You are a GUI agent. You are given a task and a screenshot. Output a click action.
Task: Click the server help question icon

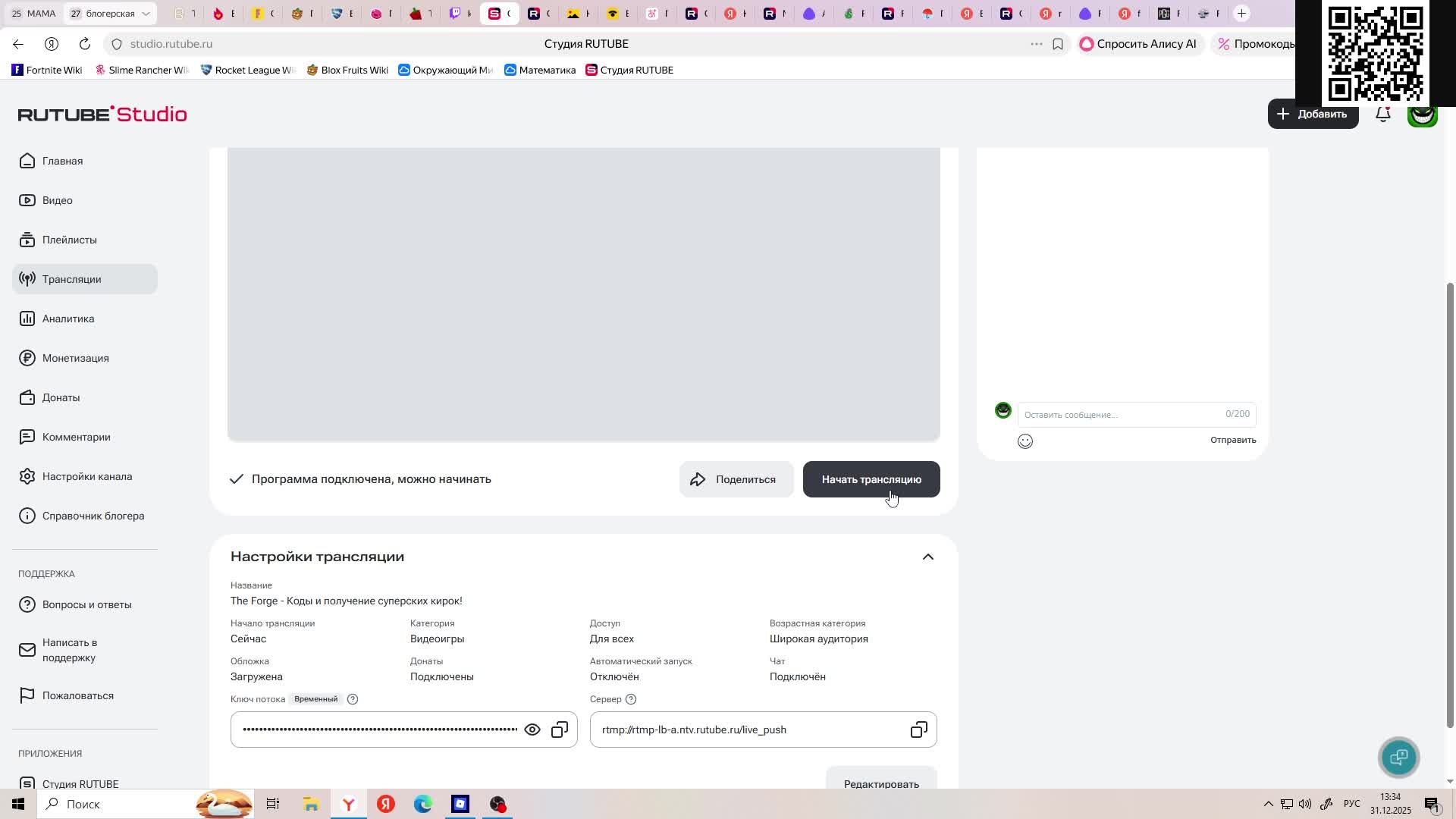[x=631, y=699]
